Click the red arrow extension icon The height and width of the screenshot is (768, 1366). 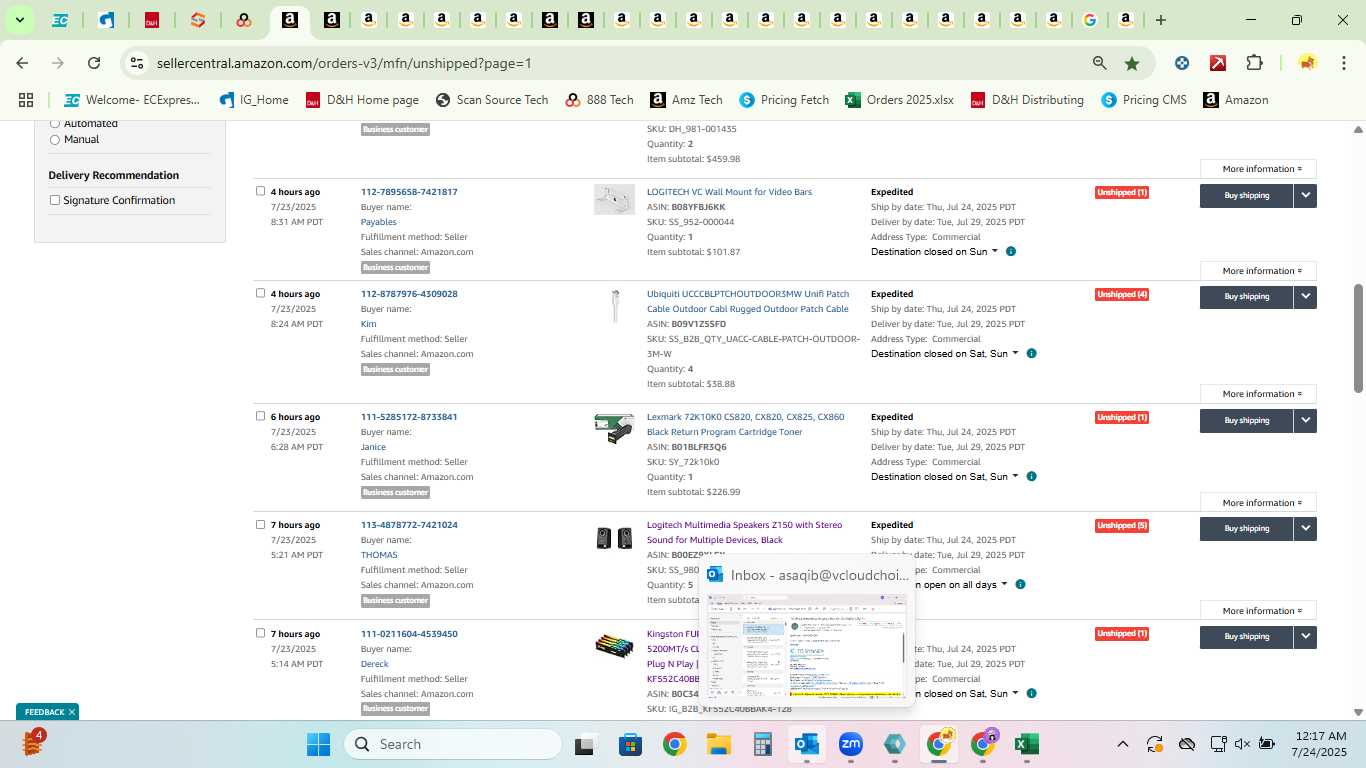[x=1218, y=63]
